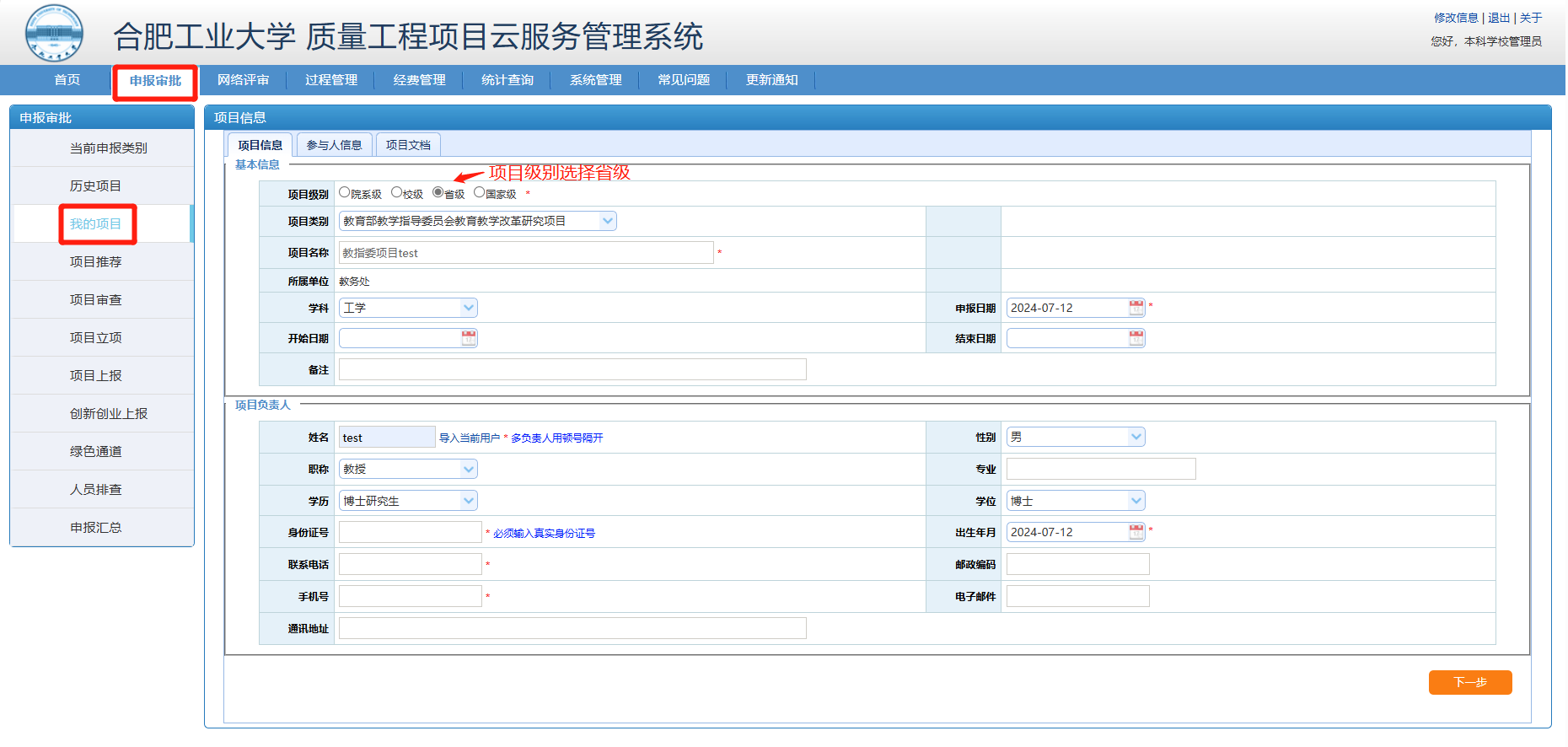The height and width of the screenshot is (747, 1568).
Task: Switch to the 项目文档 tab
Action: [x=408, y=145]
